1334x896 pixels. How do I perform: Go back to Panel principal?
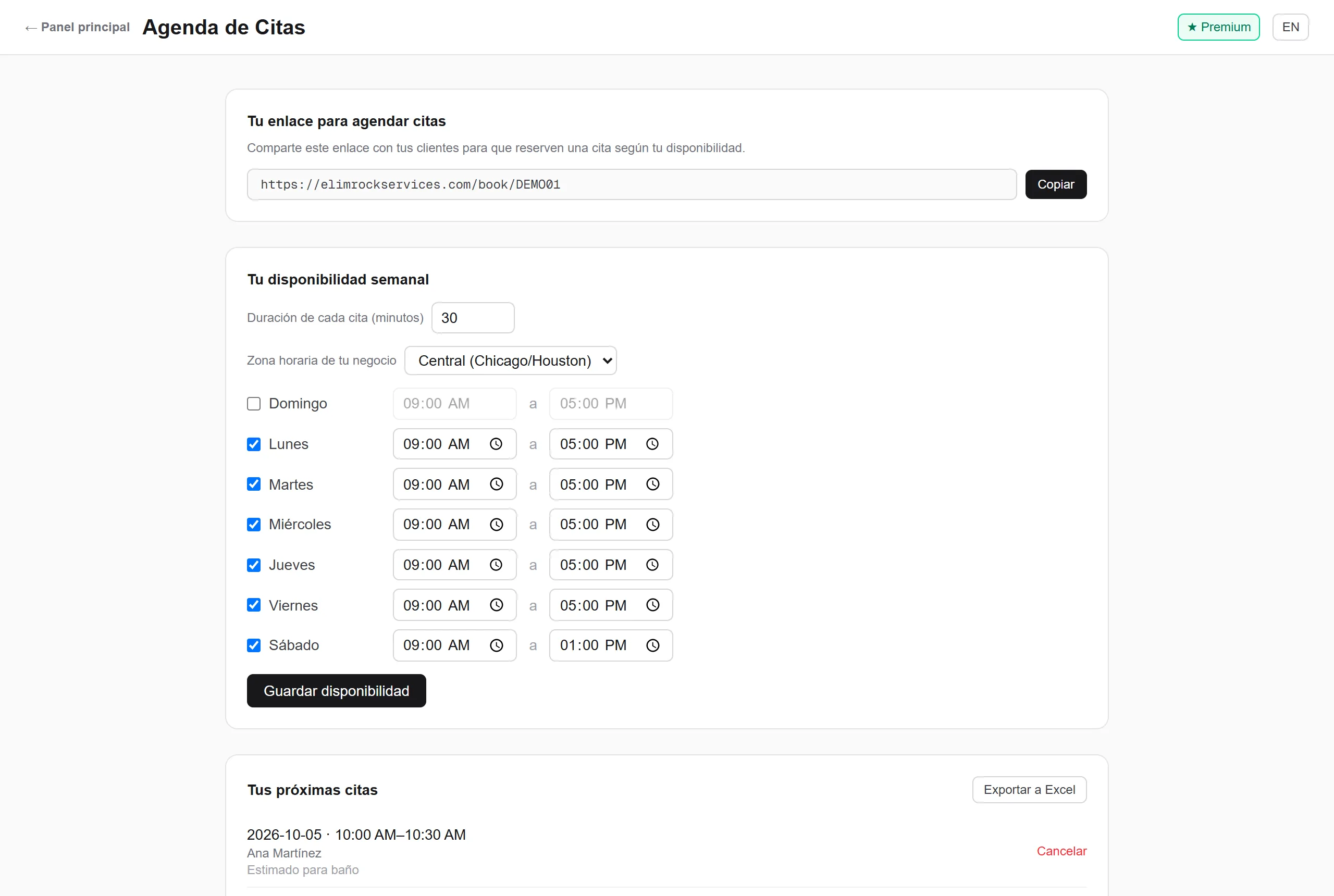pos(77,28)
